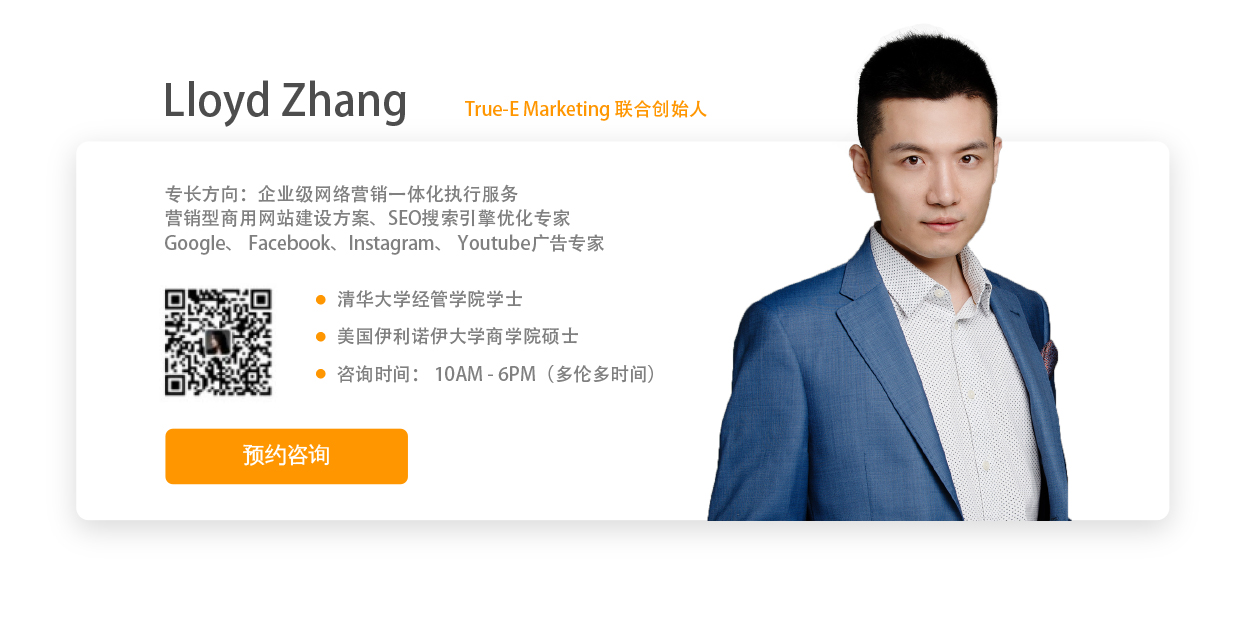Click the SEO搜索引擎优化专家 text
Screen dimensions: 1246x623
tap(479, 218)
